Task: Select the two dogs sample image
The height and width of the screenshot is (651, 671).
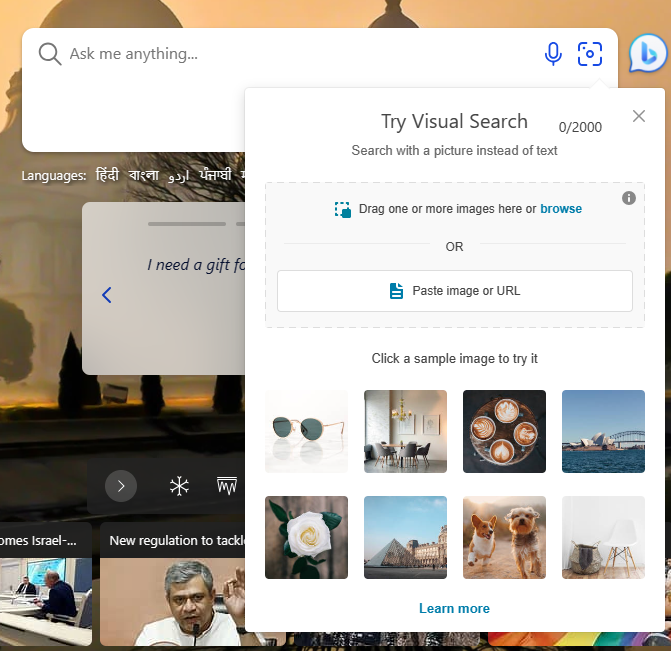Action: coord(504,537)
